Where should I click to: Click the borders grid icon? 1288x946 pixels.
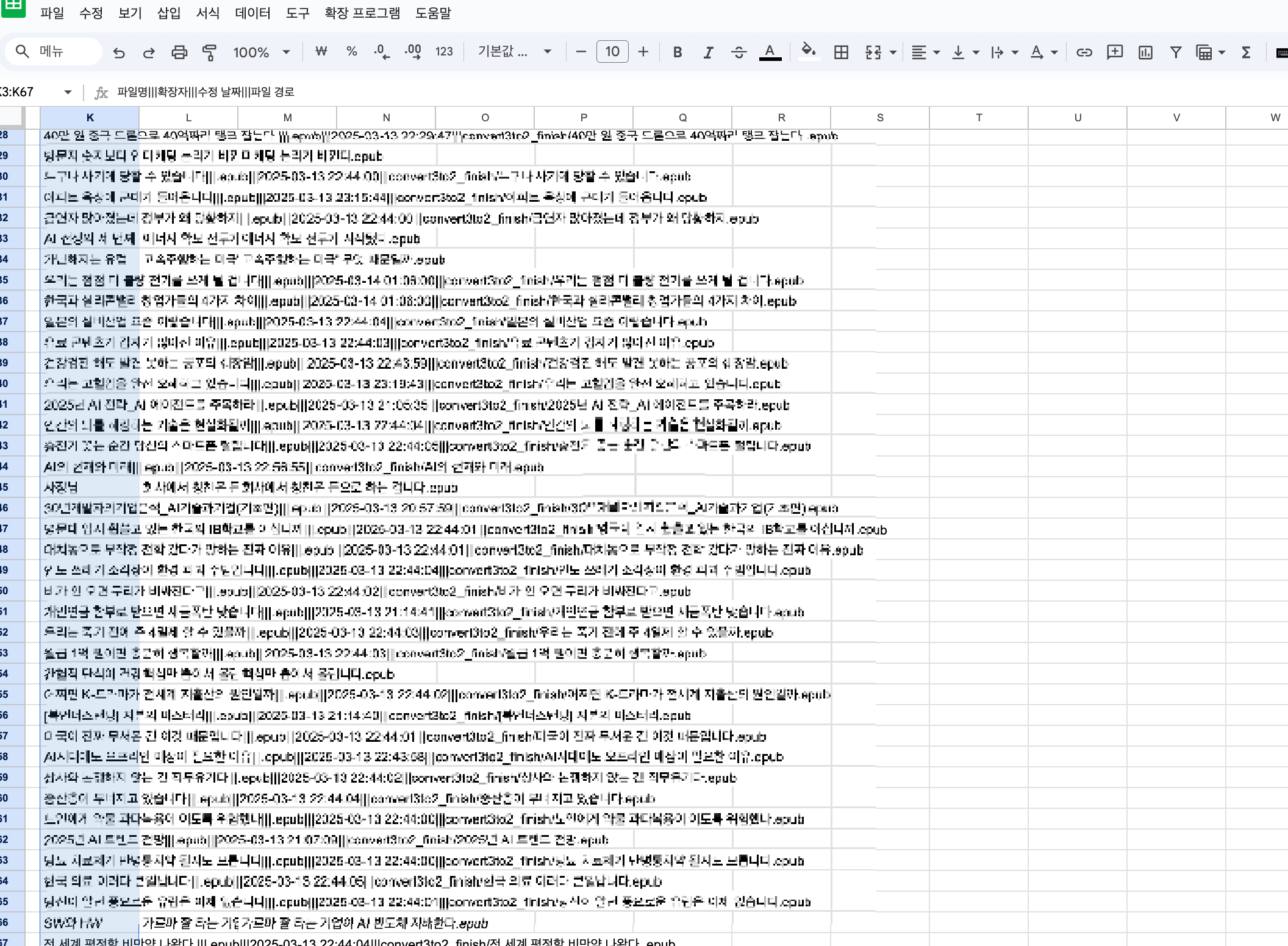point(841,52)
